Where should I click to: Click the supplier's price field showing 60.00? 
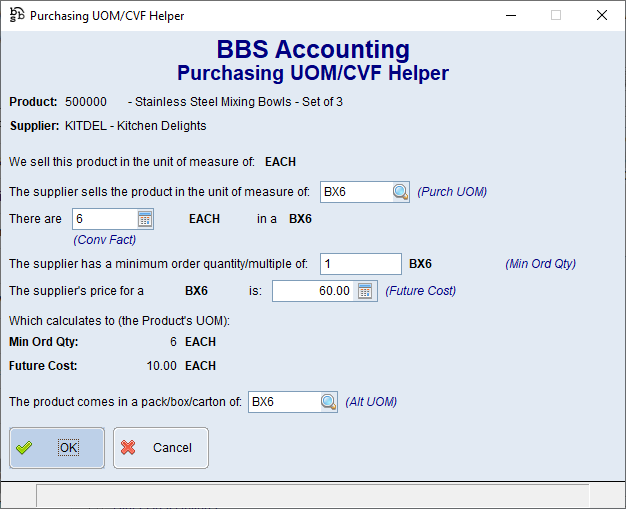tap(312, 291)
